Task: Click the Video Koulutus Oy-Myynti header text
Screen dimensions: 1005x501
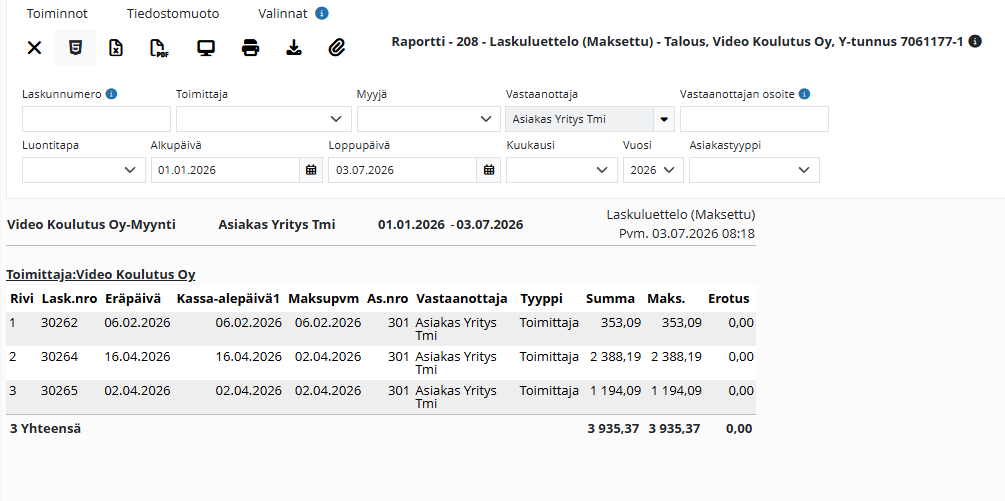Action: pos(91,225)
